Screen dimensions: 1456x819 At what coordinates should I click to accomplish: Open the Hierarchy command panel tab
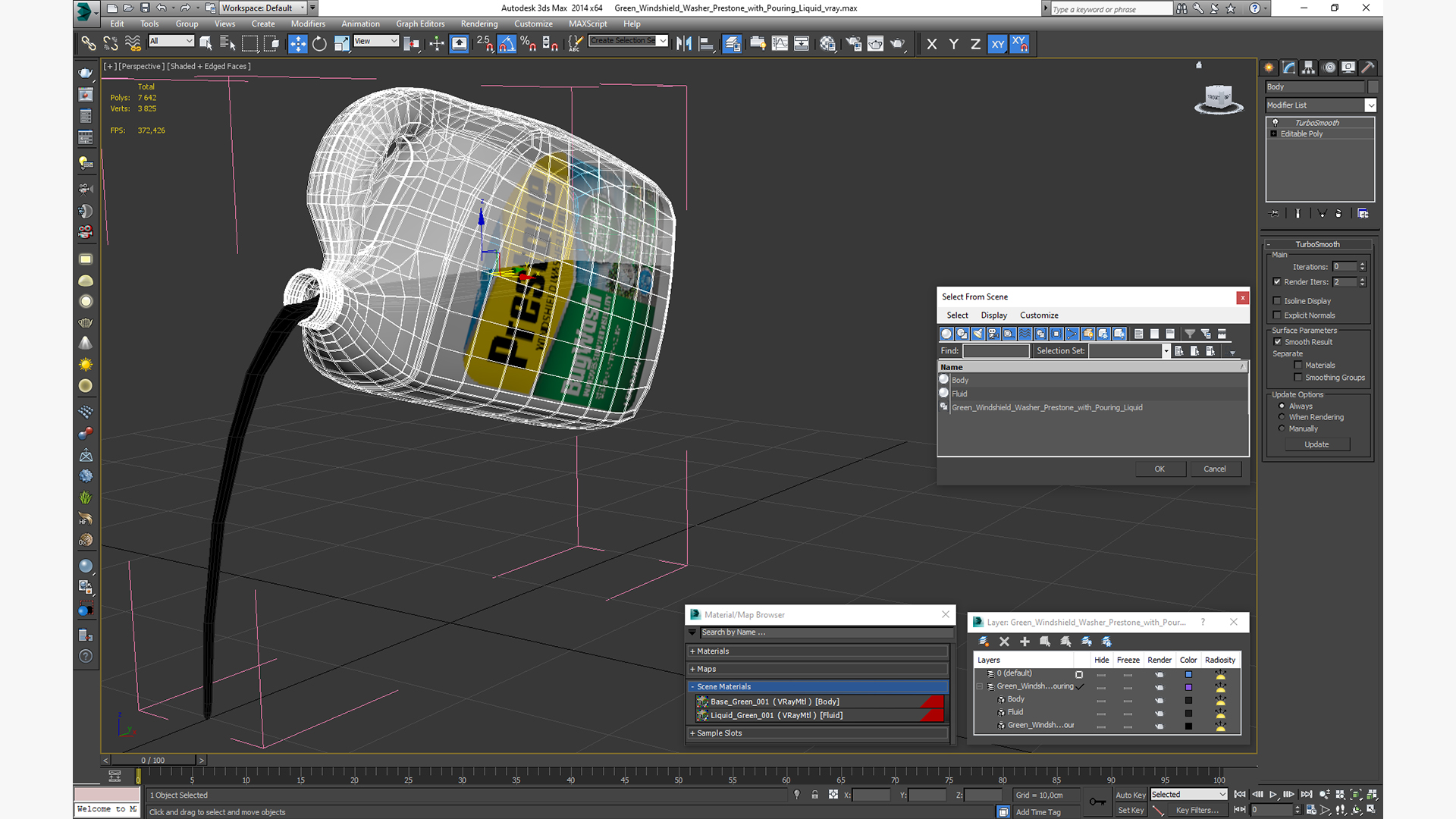point(1308,67)
